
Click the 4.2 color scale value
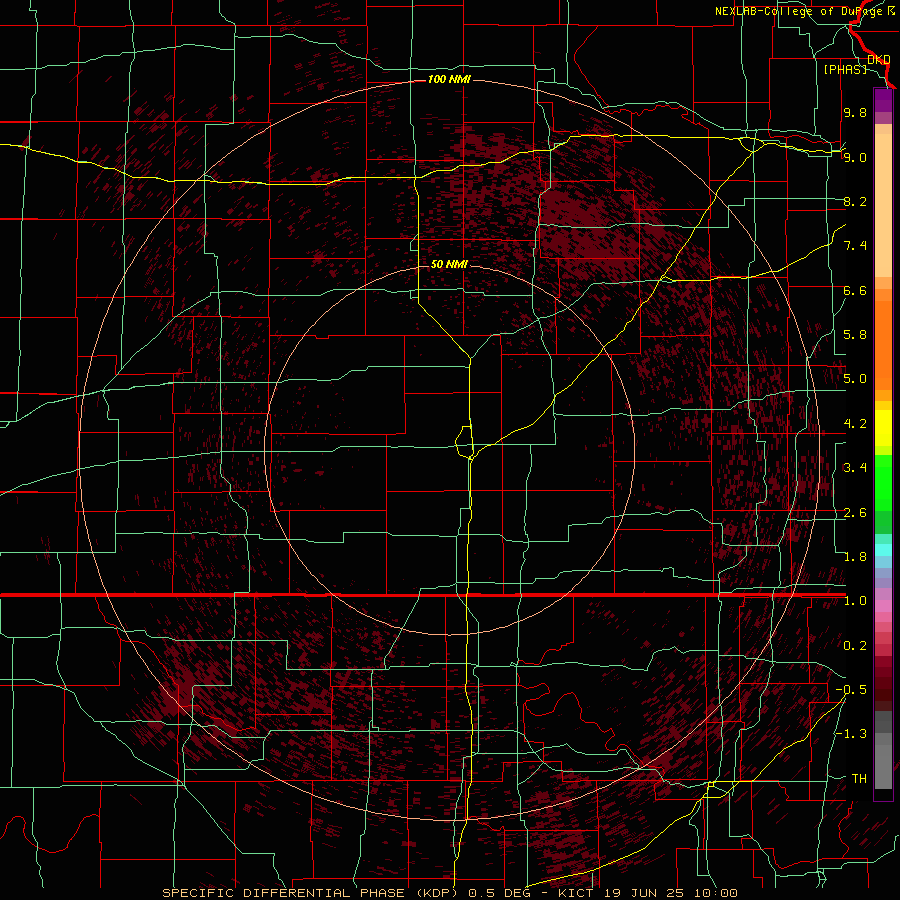click(x=855, y=424)
